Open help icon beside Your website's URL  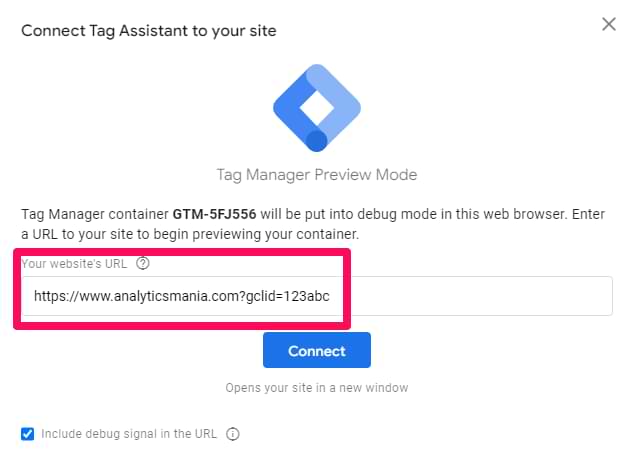pos(143,264)
